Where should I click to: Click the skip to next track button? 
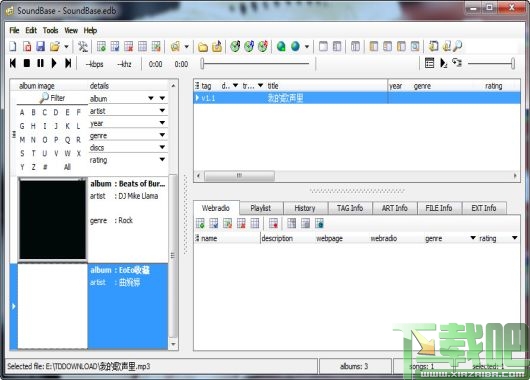(x=68, y=63)
